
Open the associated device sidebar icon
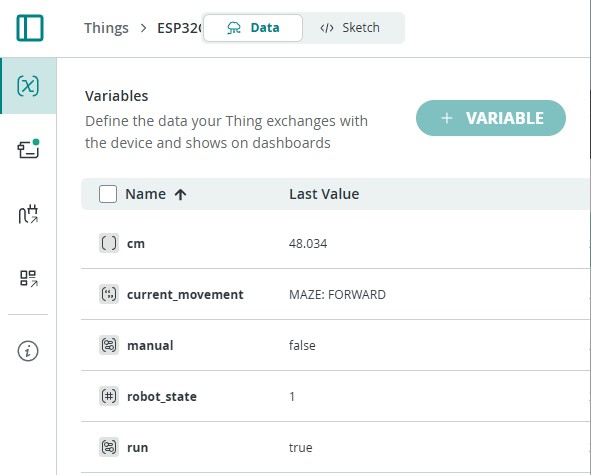[x=28, y=149]
